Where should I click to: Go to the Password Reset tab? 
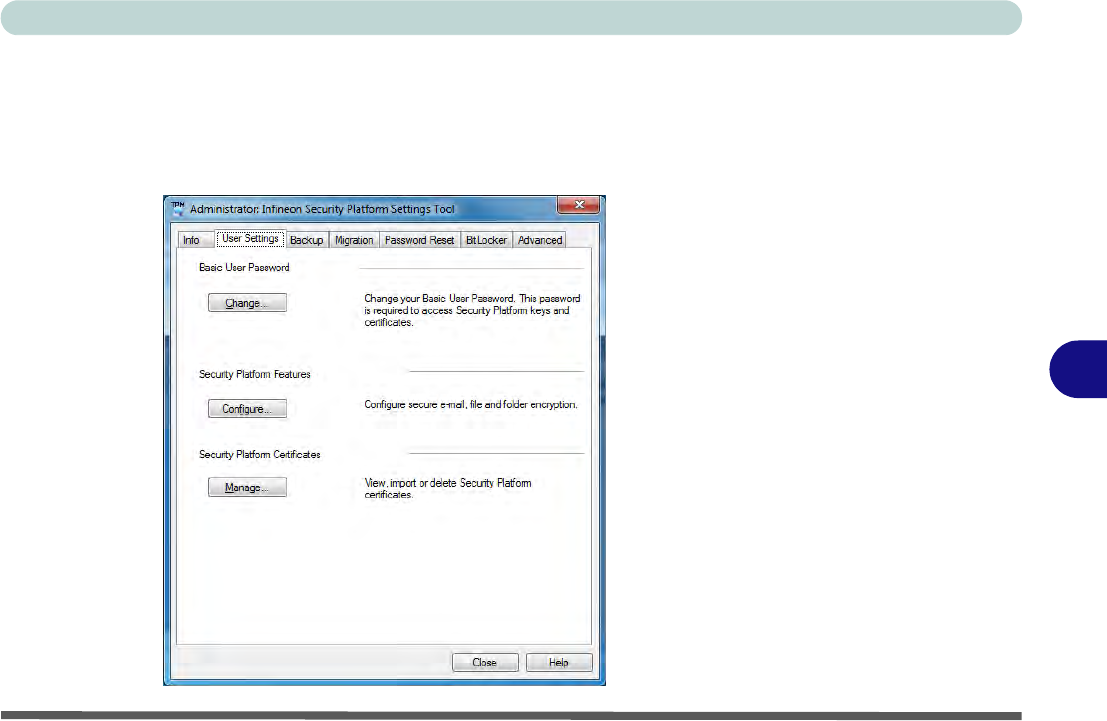tap(419, 240)
